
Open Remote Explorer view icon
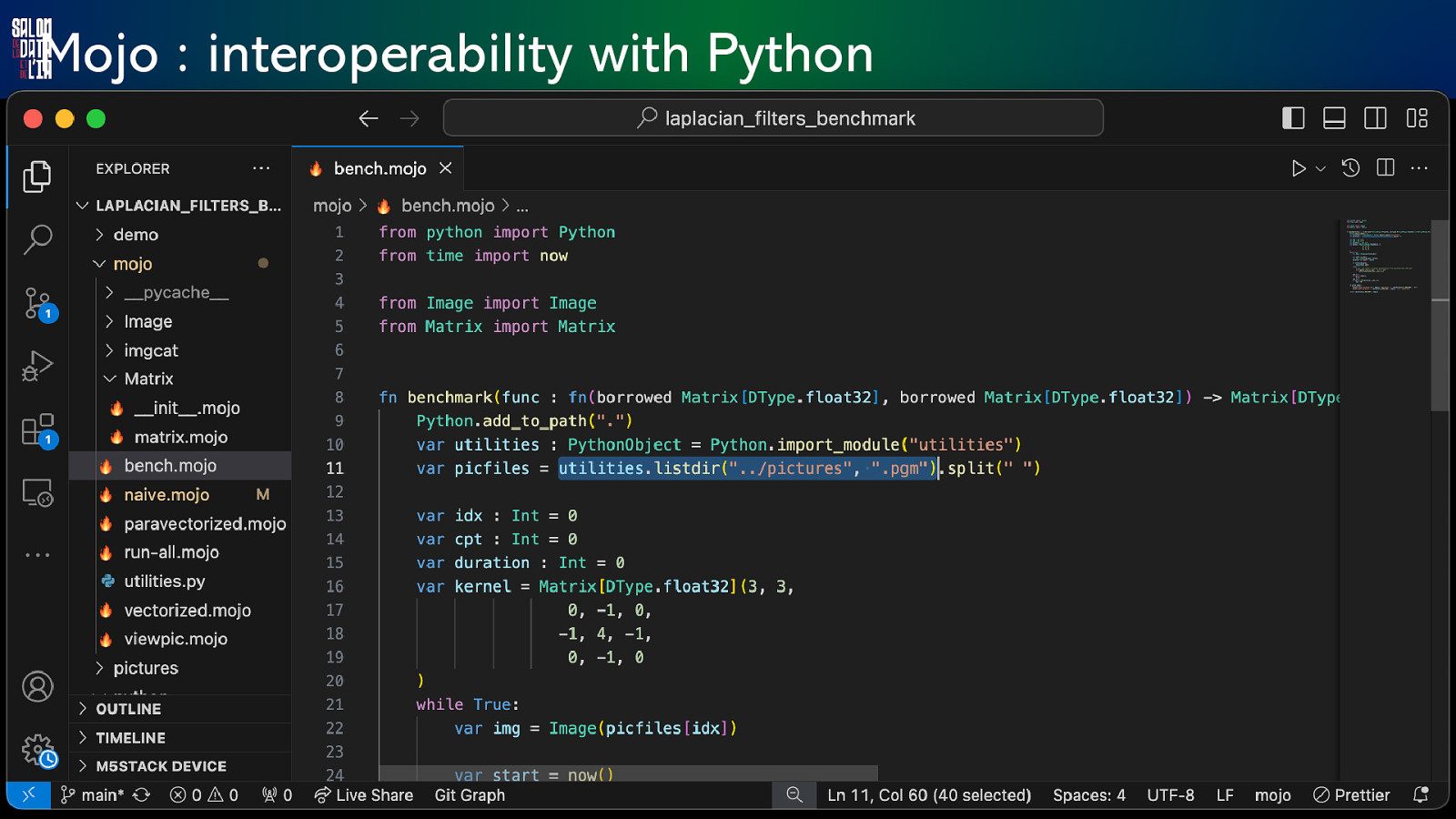(37, 492)
